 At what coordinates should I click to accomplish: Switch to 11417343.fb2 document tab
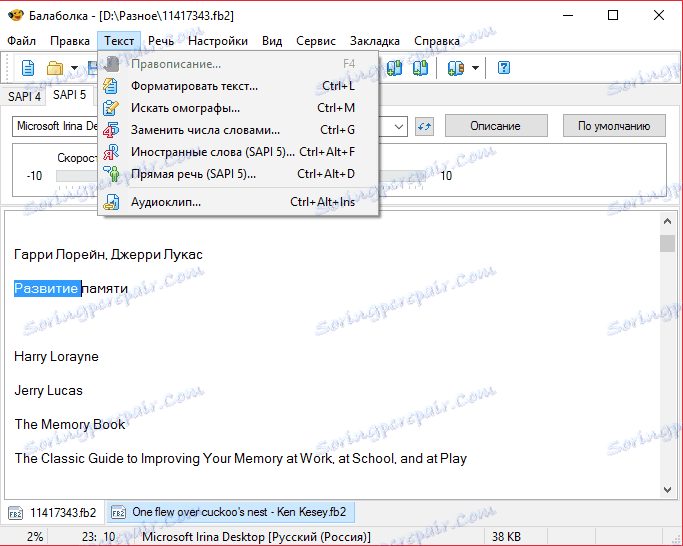tap(52, 512)
